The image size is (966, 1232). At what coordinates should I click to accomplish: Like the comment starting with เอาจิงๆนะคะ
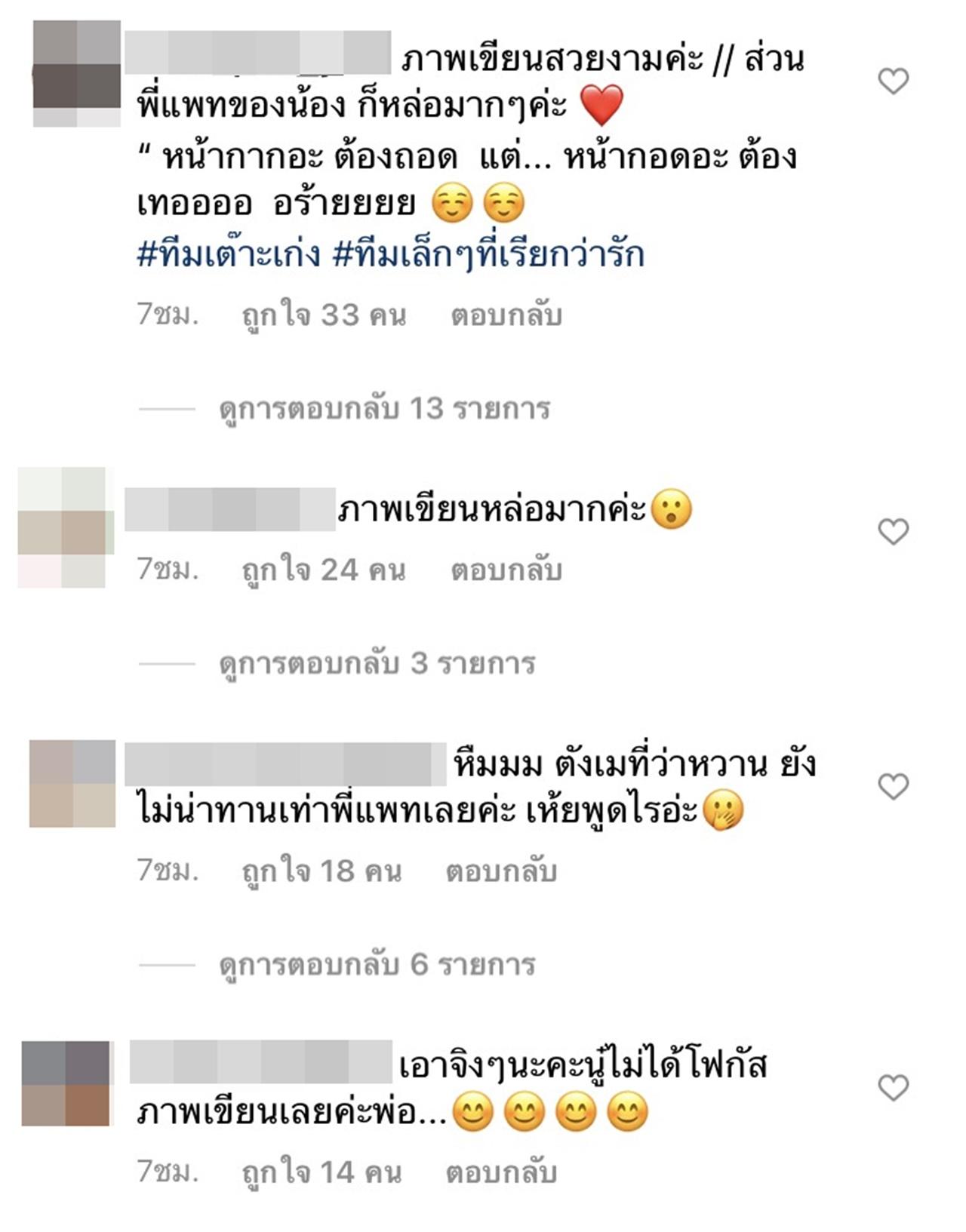[894, 1088]
